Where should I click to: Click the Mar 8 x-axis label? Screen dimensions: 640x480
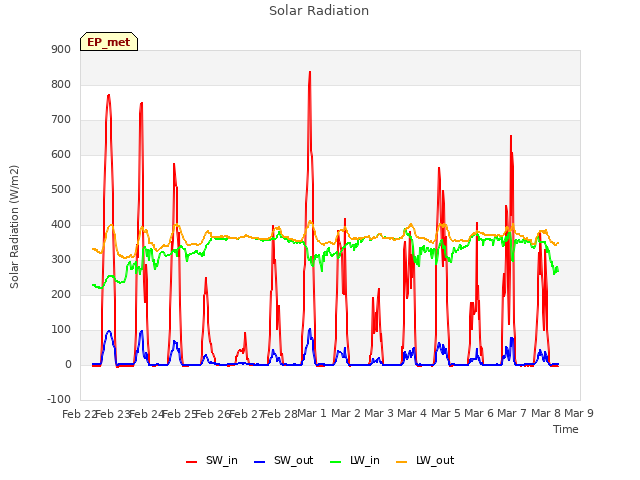545,413
